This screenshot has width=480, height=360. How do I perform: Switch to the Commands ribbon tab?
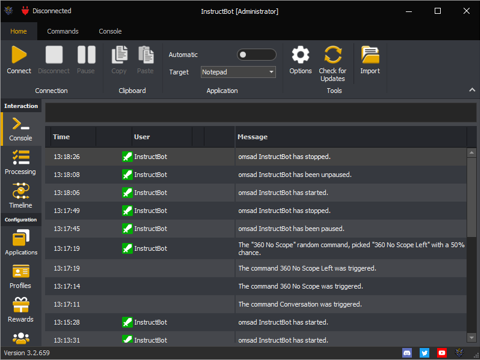tap(63, 31)
